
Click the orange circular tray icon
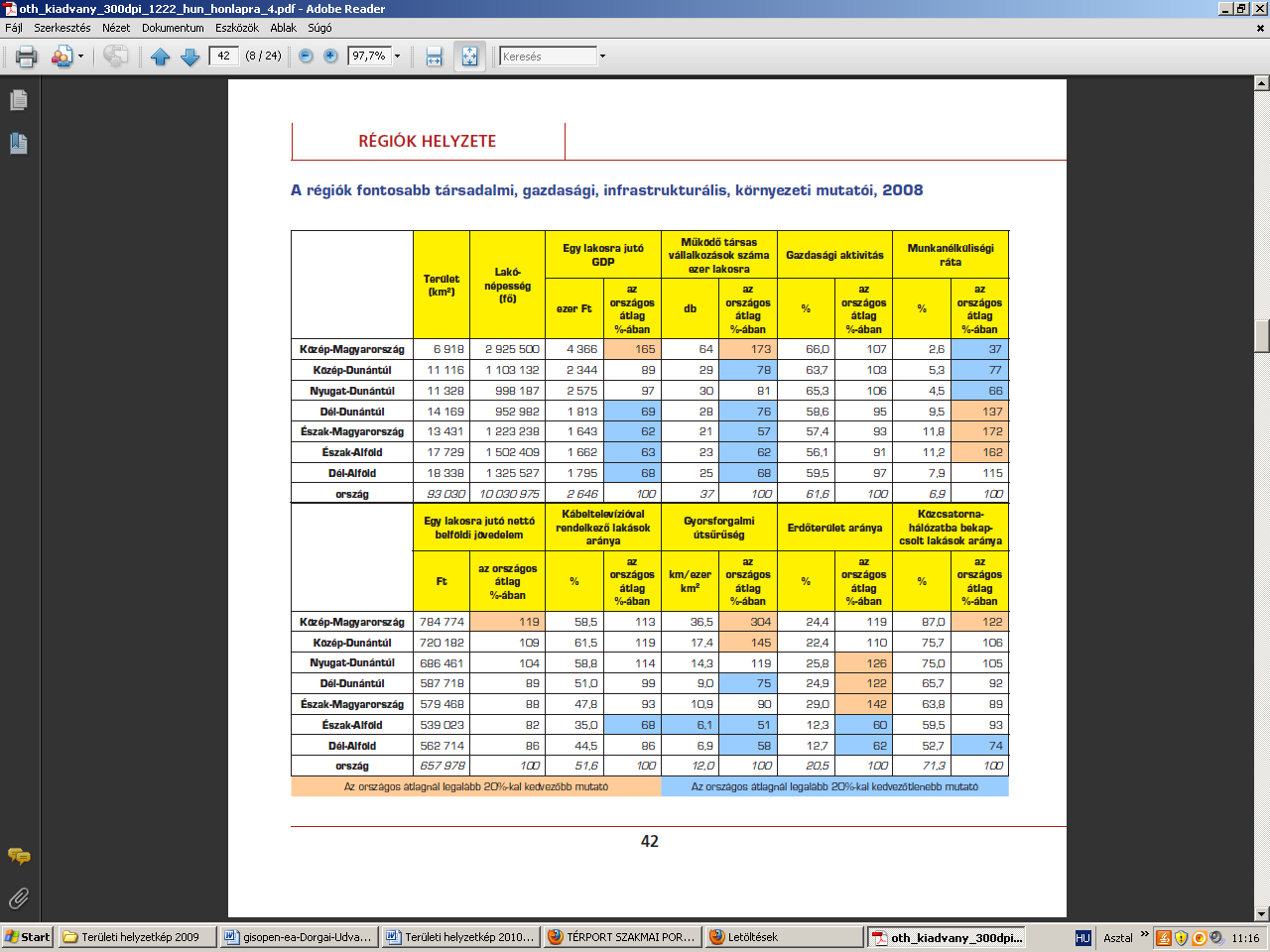coord(1199,937)
